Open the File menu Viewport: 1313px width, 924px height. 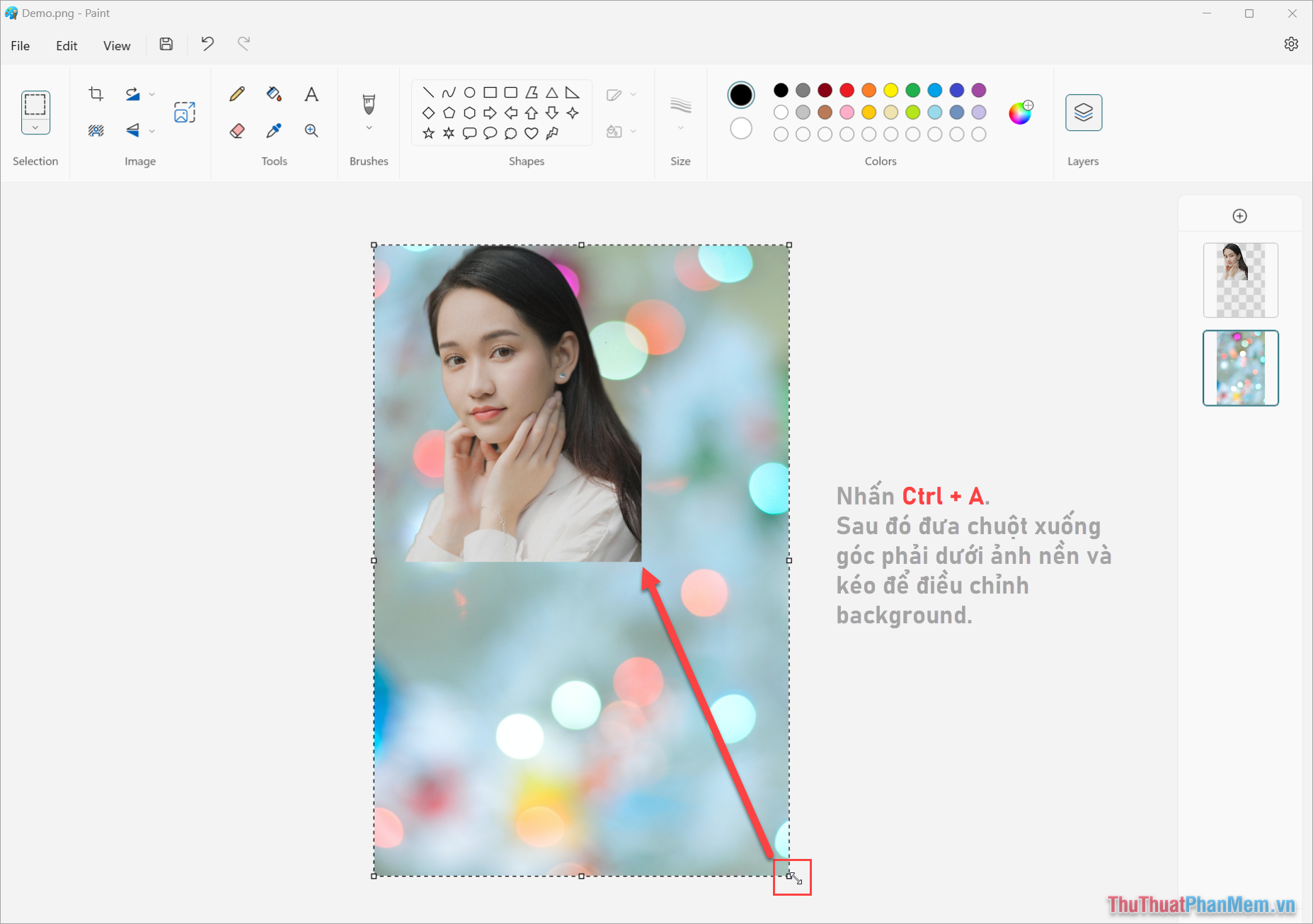click(20, 45)
